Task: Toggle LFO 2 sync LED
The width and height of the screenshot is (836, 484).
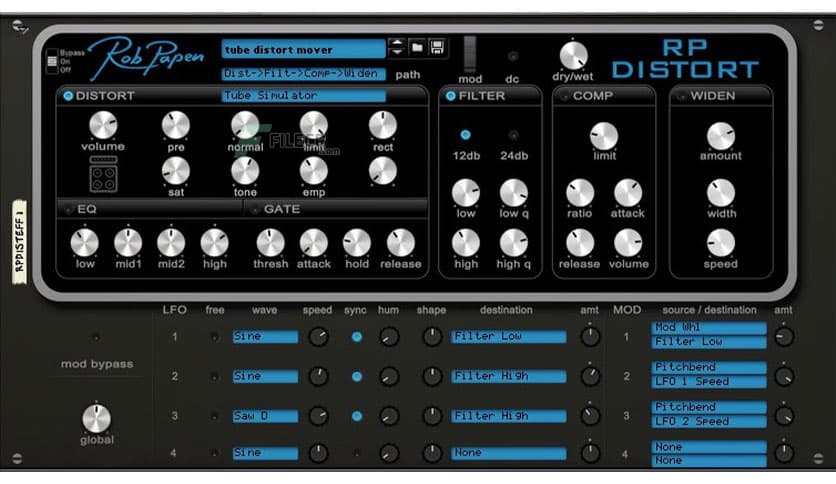Action: (x=357, y=376)
